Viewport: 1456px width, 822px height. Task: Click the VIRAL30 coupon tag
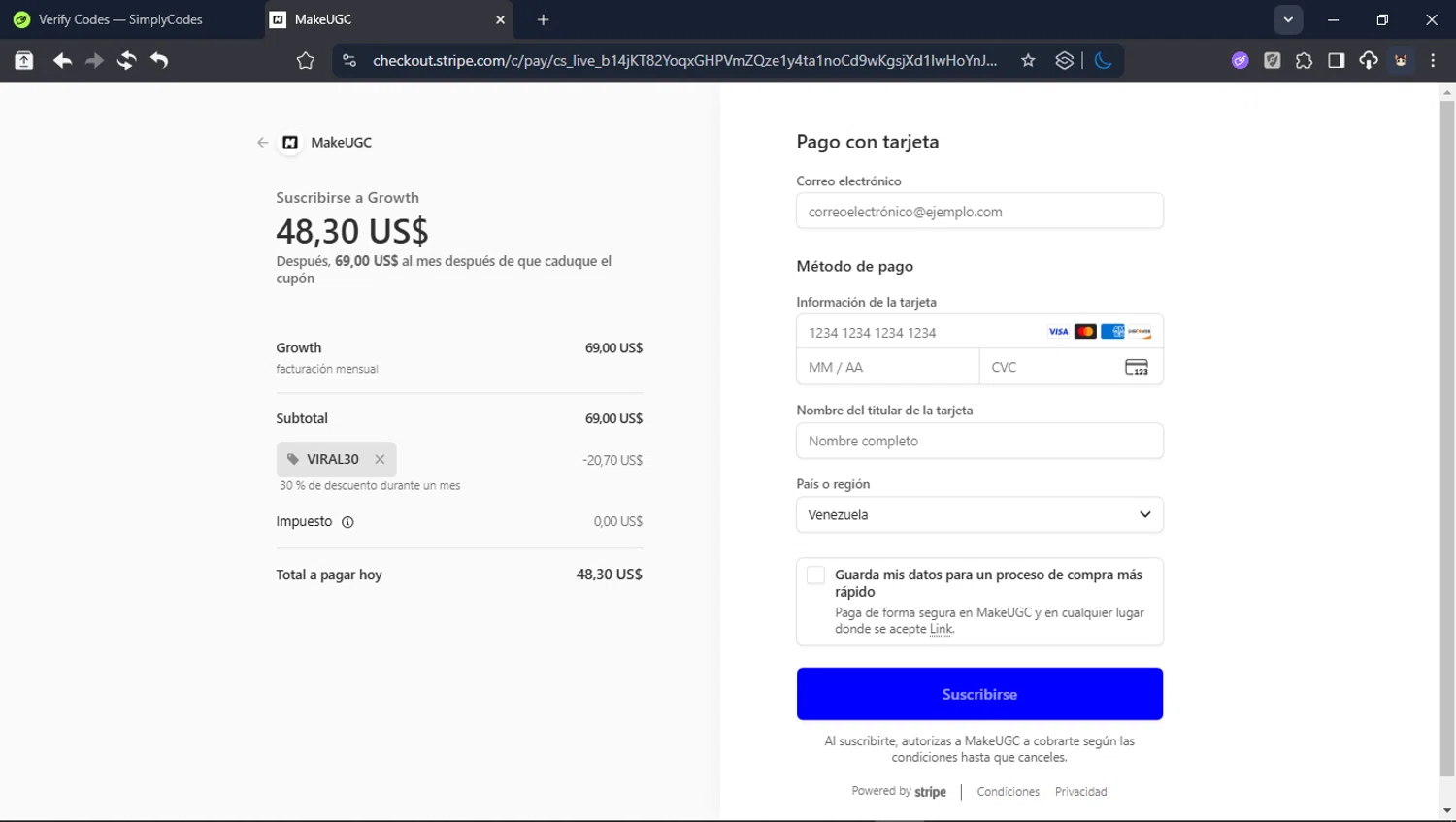[336, 459]
